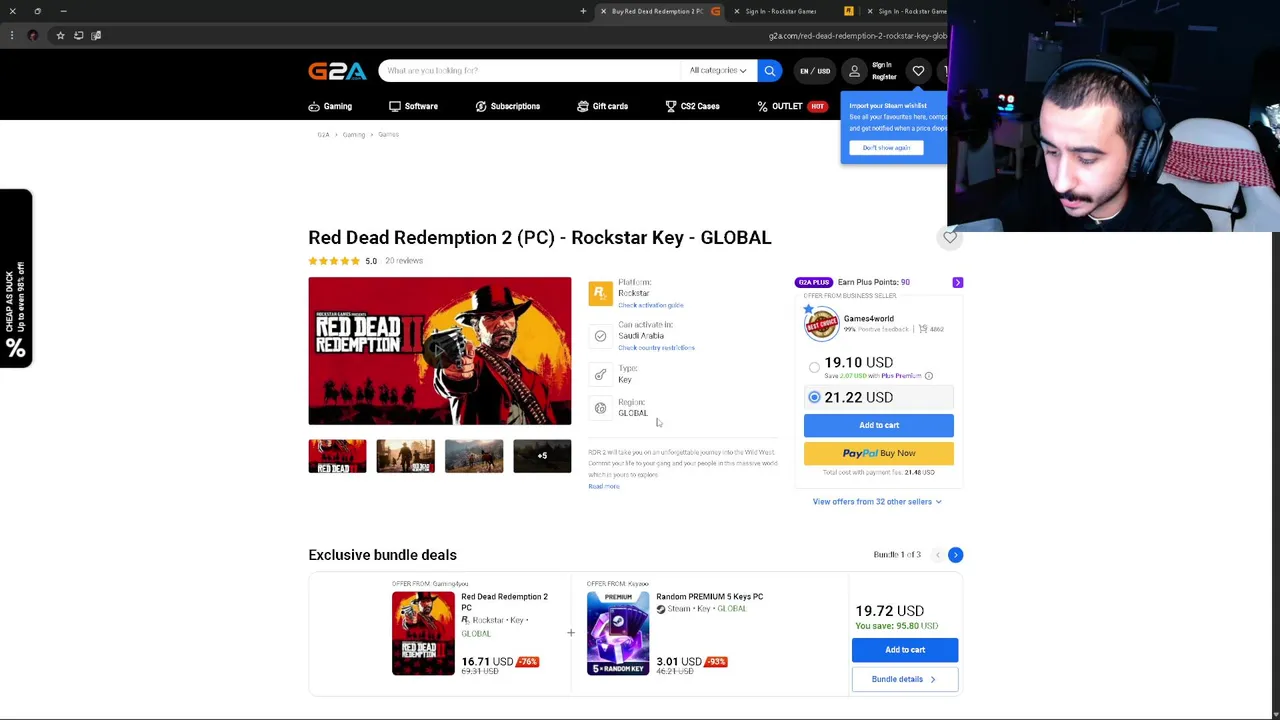
Task: Open the wishlist heart icon in header
Action: (918, 71)
